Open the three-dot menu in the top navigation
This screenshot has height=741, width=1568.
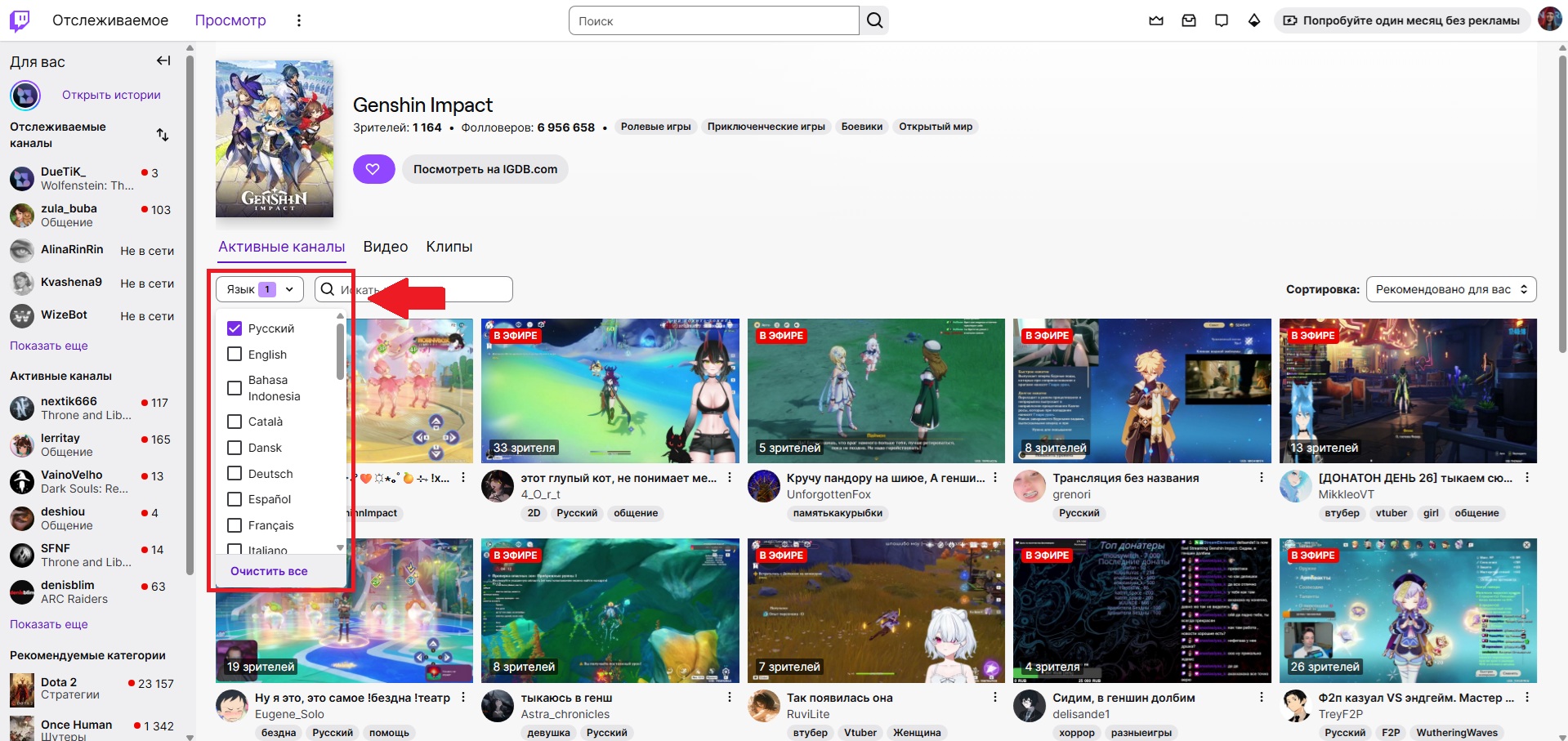coord(299,20)
